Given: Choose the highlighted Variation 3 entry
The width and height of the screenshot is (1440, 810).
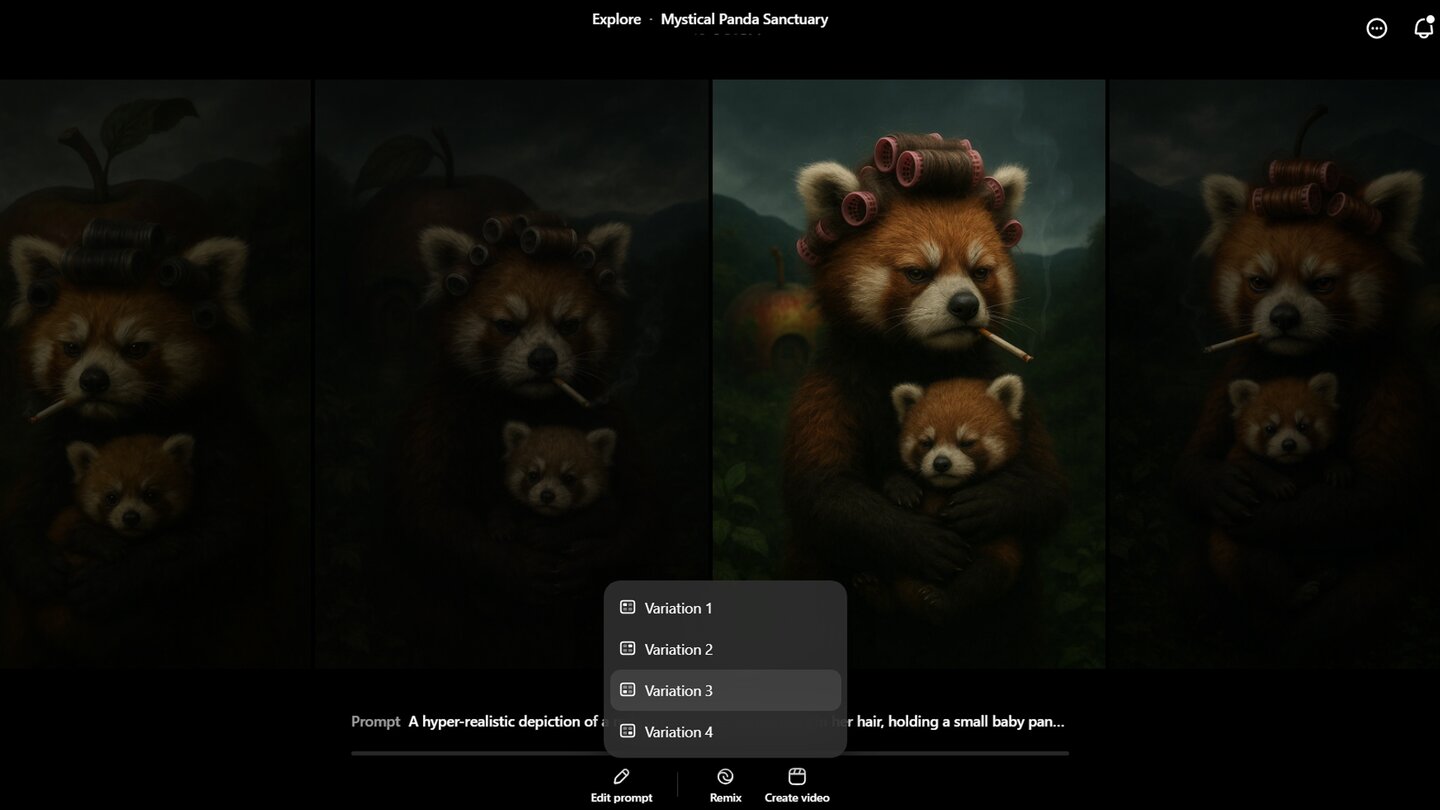Looking at the screenshot, I should [x=725, y=690].
